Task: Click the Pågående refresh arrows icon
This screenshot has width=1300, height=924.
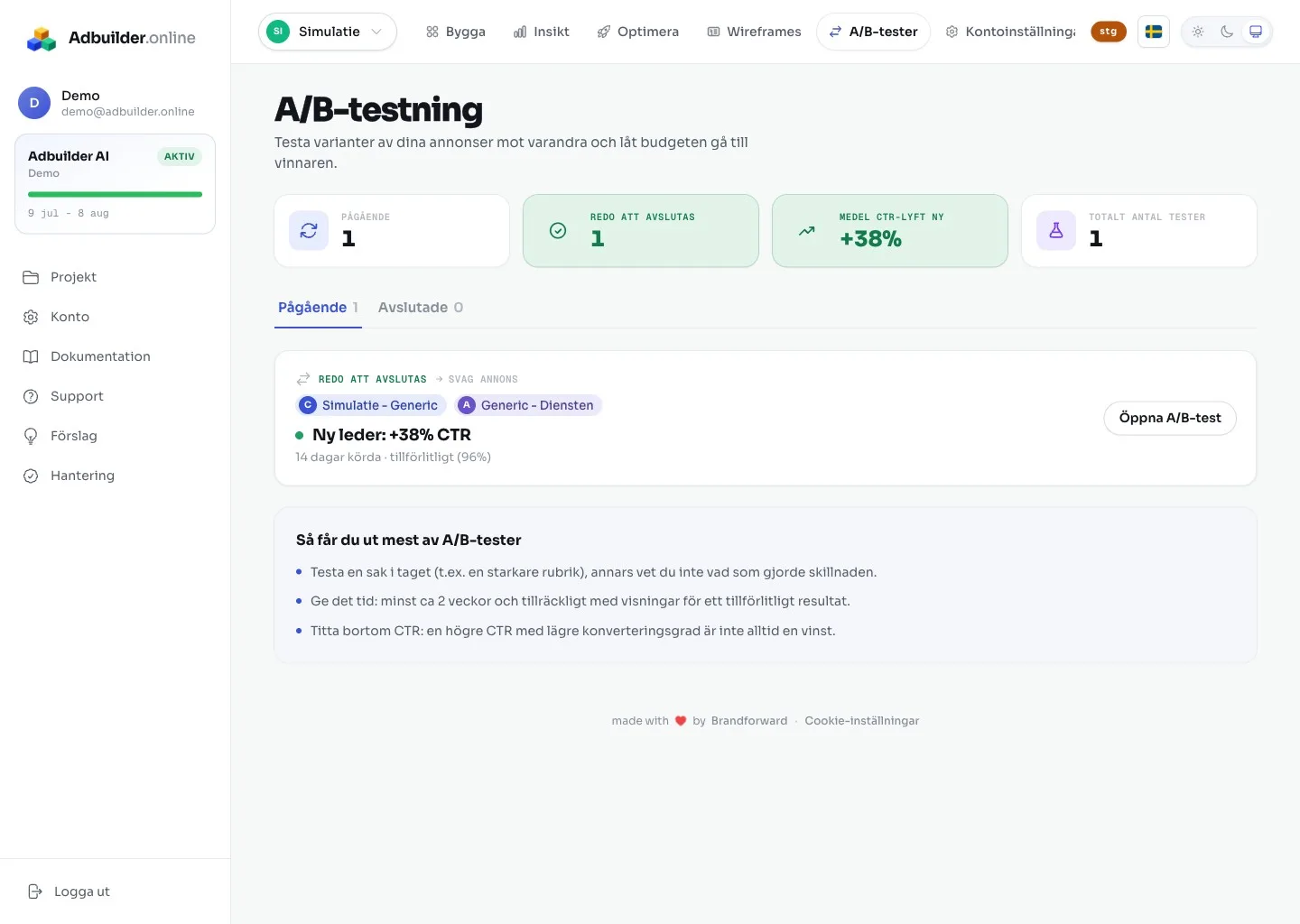Action: click(x=309, y=231)
